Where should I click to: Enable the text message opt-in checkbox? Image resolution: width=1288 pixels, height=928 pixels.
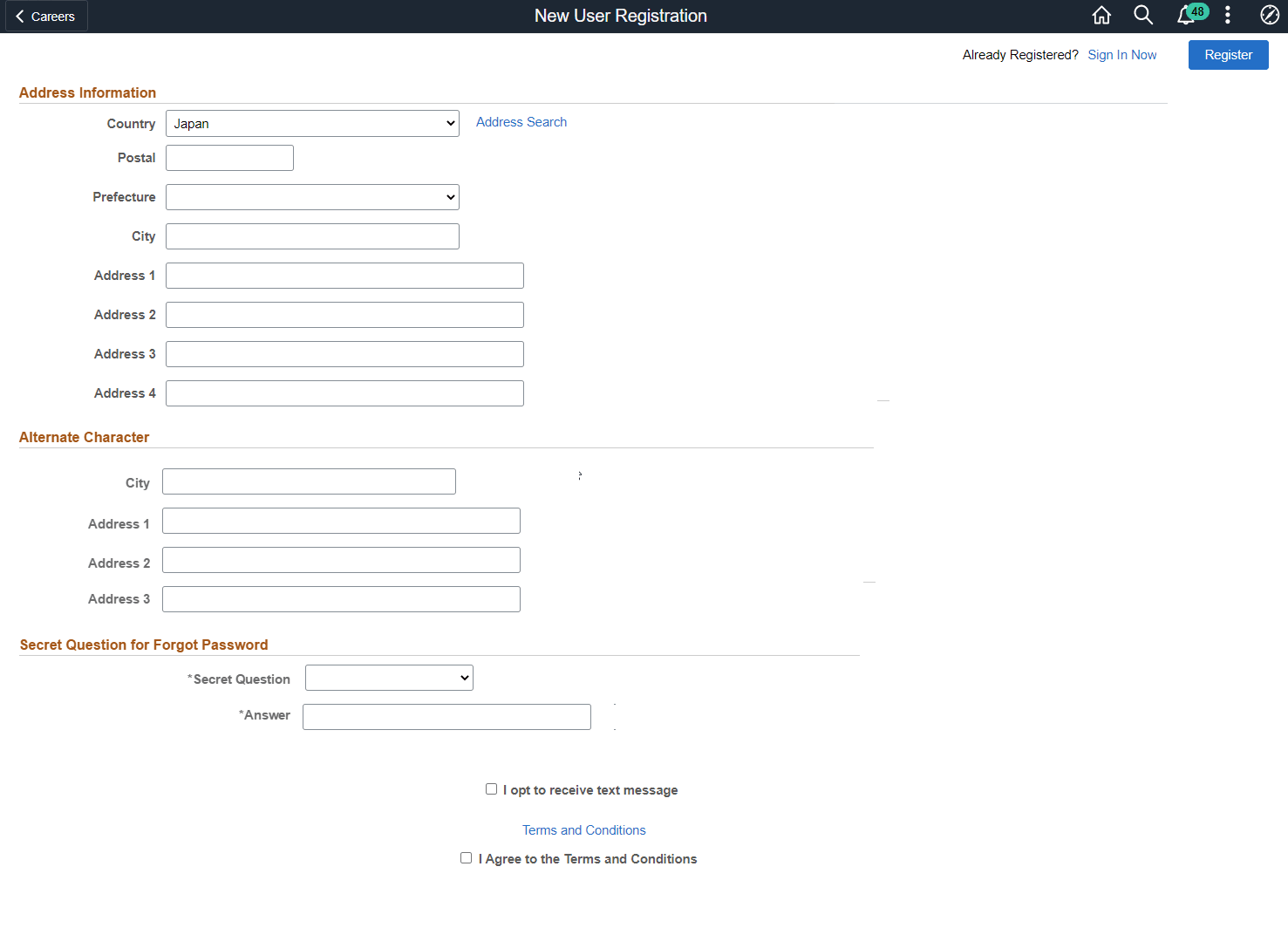[x=492, y=788]
